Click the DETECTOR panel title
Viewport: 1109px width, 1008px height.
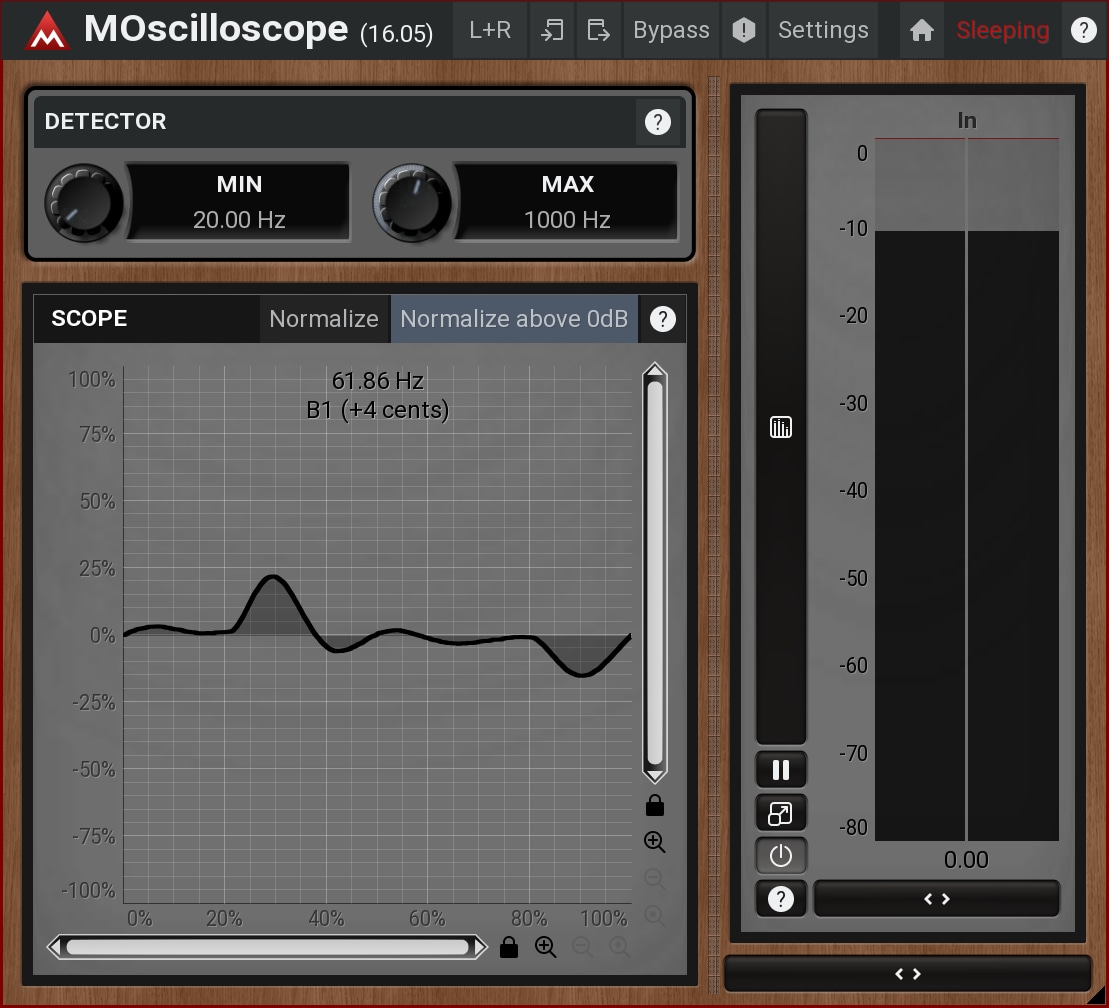(105, 122)
